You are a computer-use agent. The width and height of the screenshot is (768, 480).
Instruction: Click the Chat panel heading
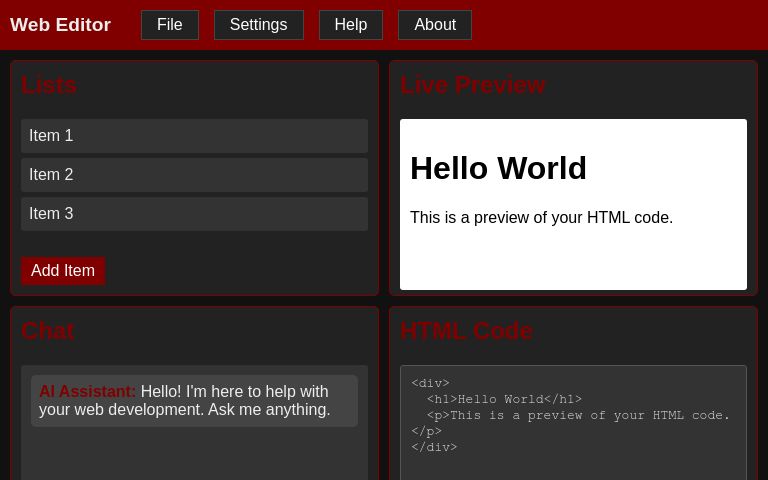coord(47,331)
